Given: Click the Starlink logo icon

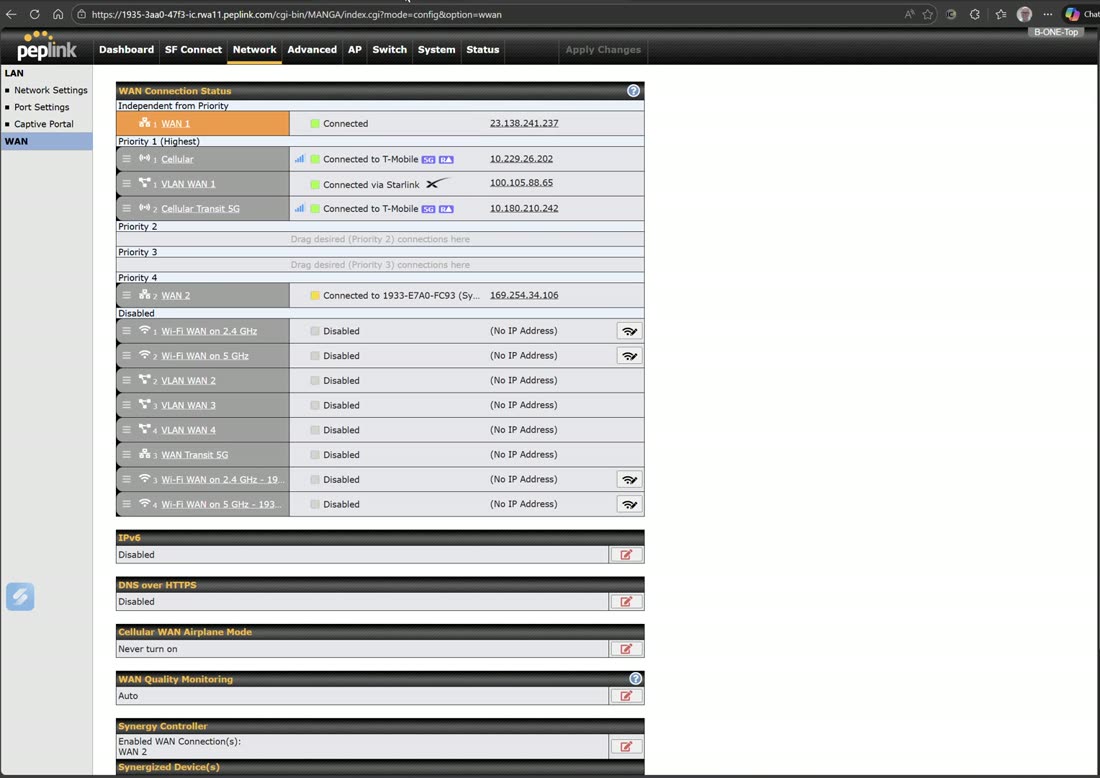Looking at the screenshot, I should pos(437,184).
